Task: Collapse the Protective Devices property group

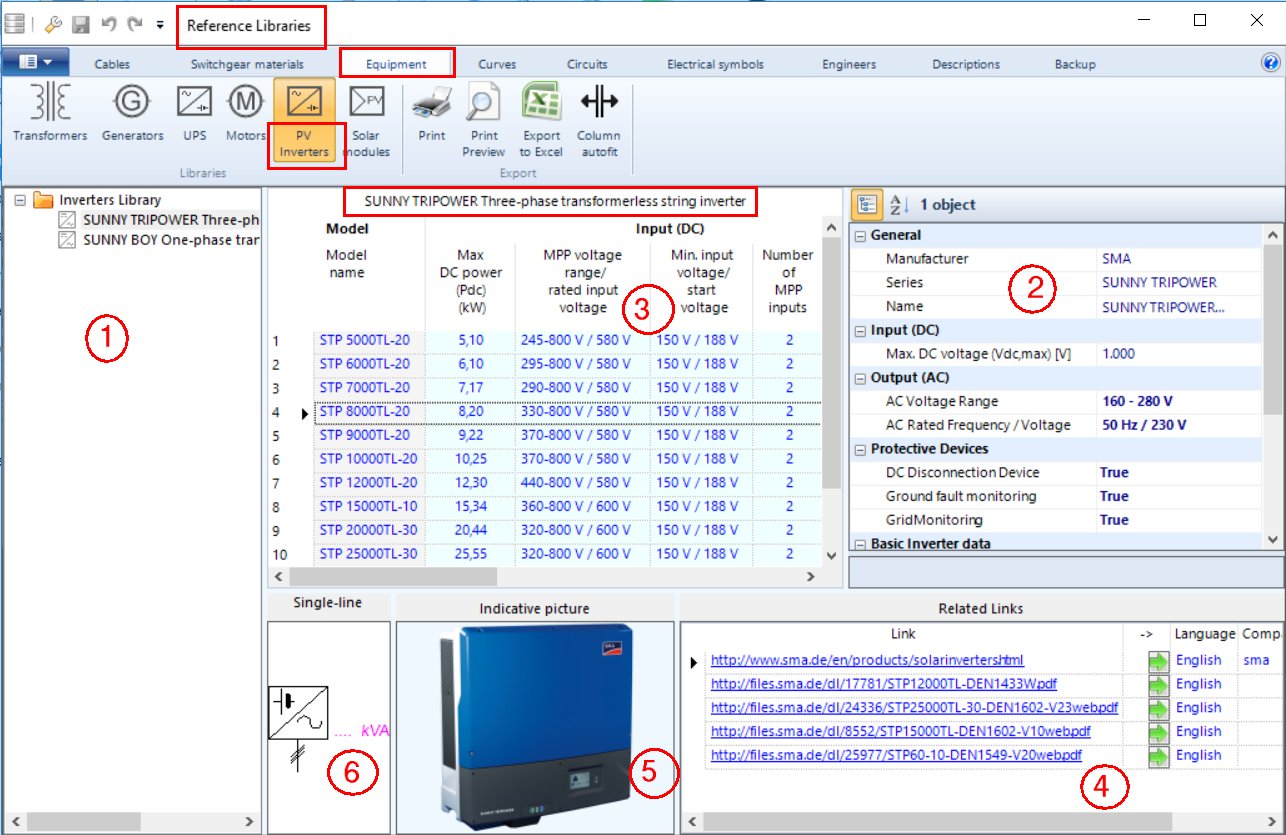Action: pos(858,448)
